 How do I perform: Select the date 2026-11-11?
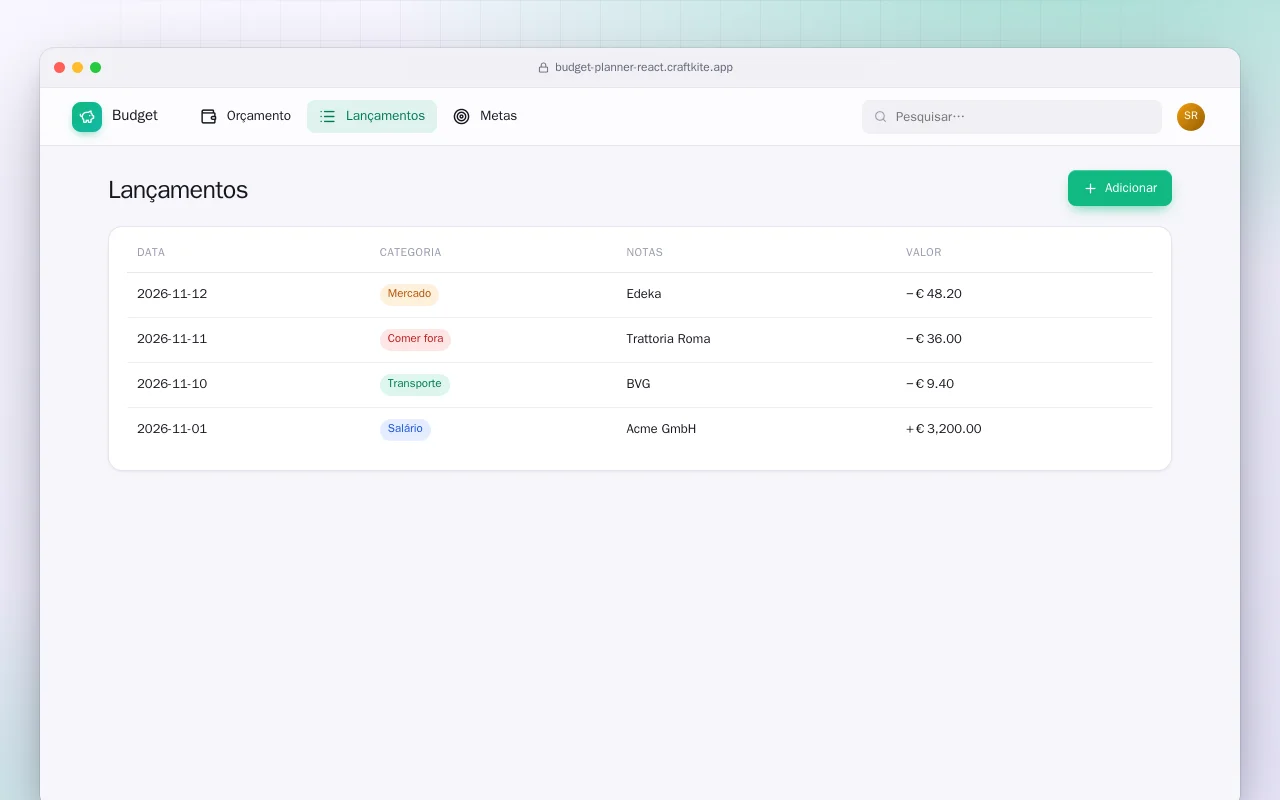172,339
